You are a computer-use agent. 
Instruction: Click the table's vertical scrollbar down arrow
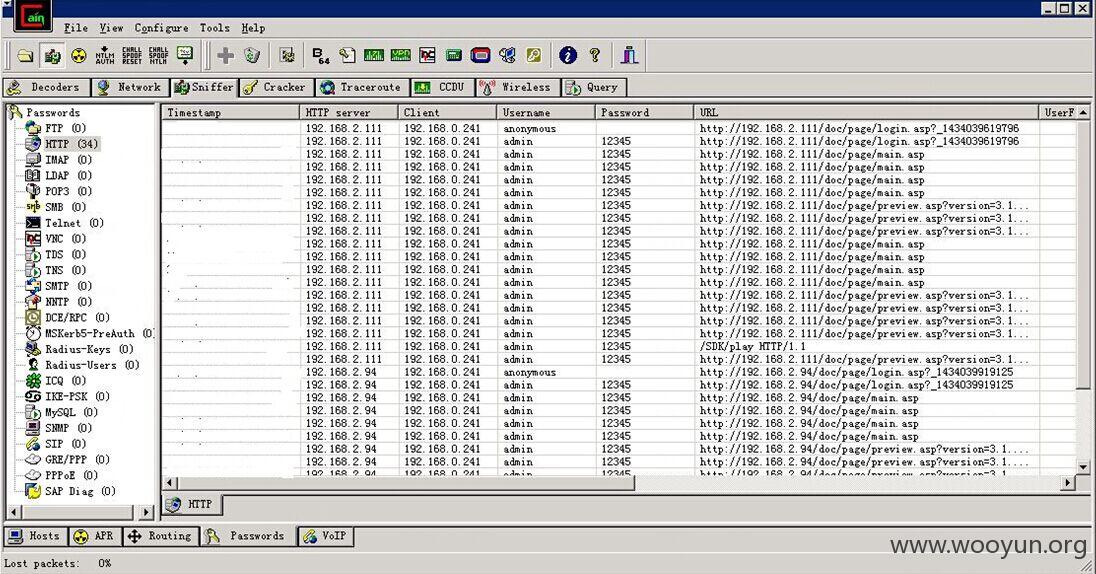point(1083,467)
